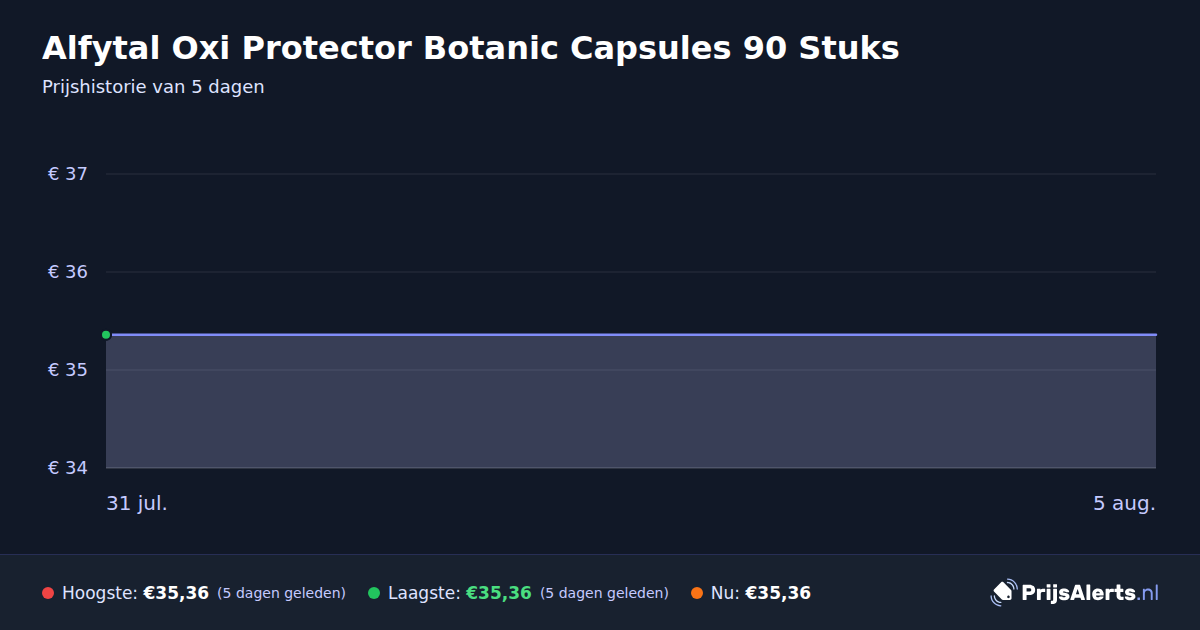Click the green data point on chart line
The width and height of the screenshot is (1200, 630).
tap(106, 335)
